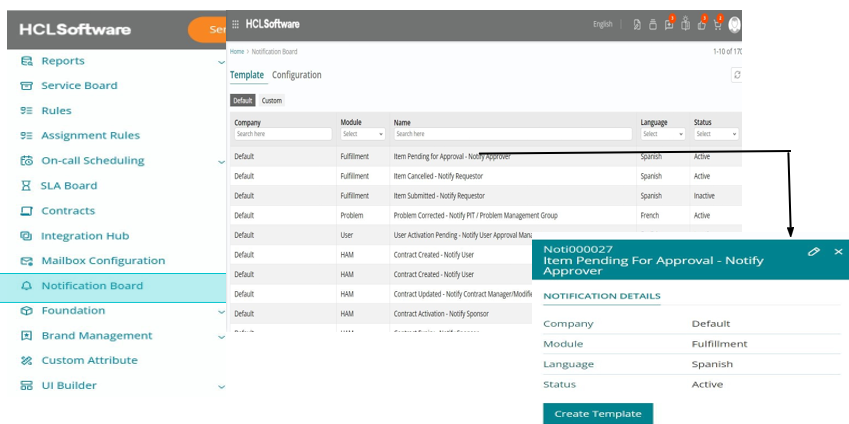849x424 pixels.
Task: Click the pencil edit icon for Noti000027
Action: [814, 252]
